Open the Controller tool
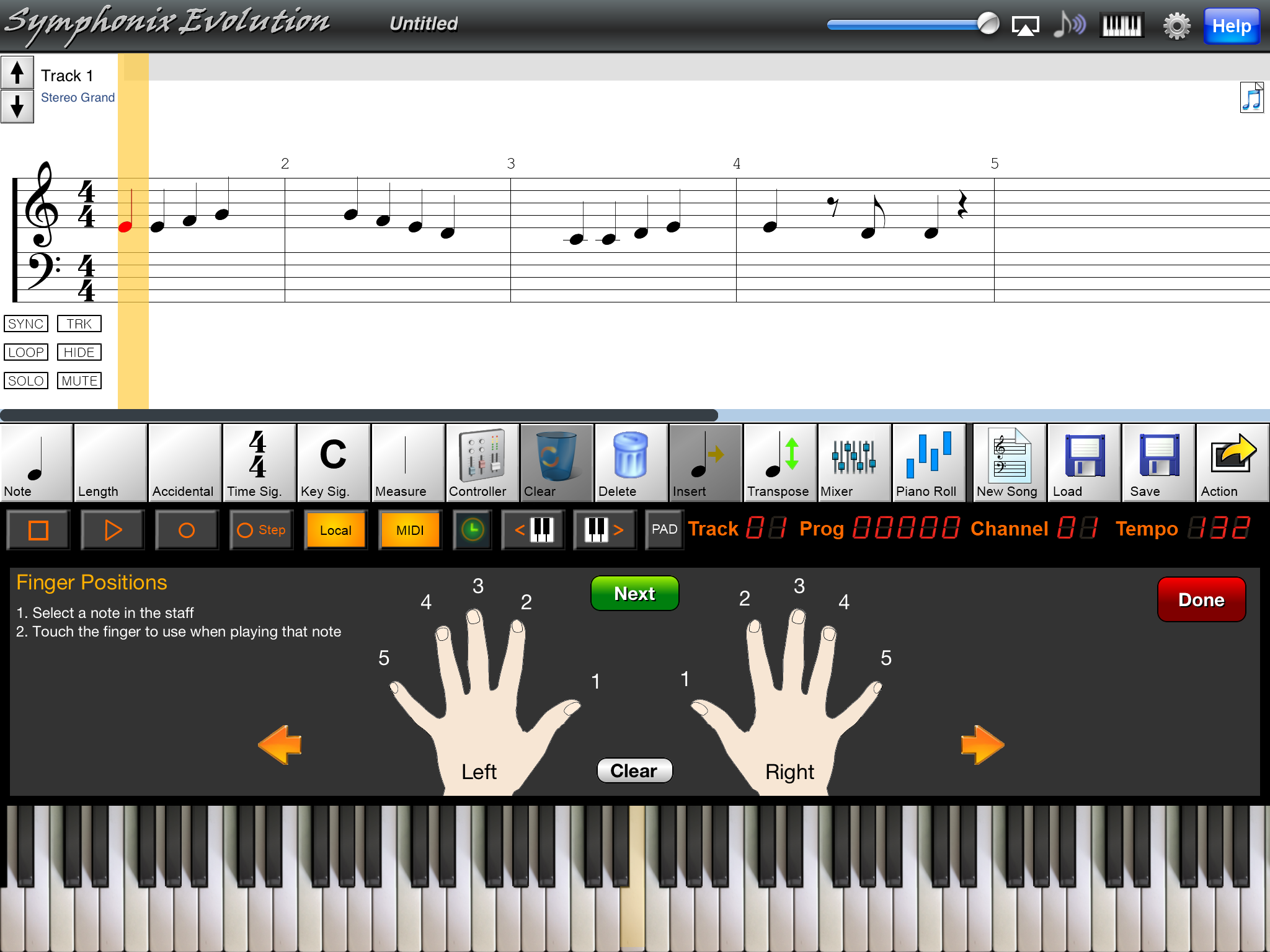This screenshot has height=952, width=1270. (x=482, y=462)
